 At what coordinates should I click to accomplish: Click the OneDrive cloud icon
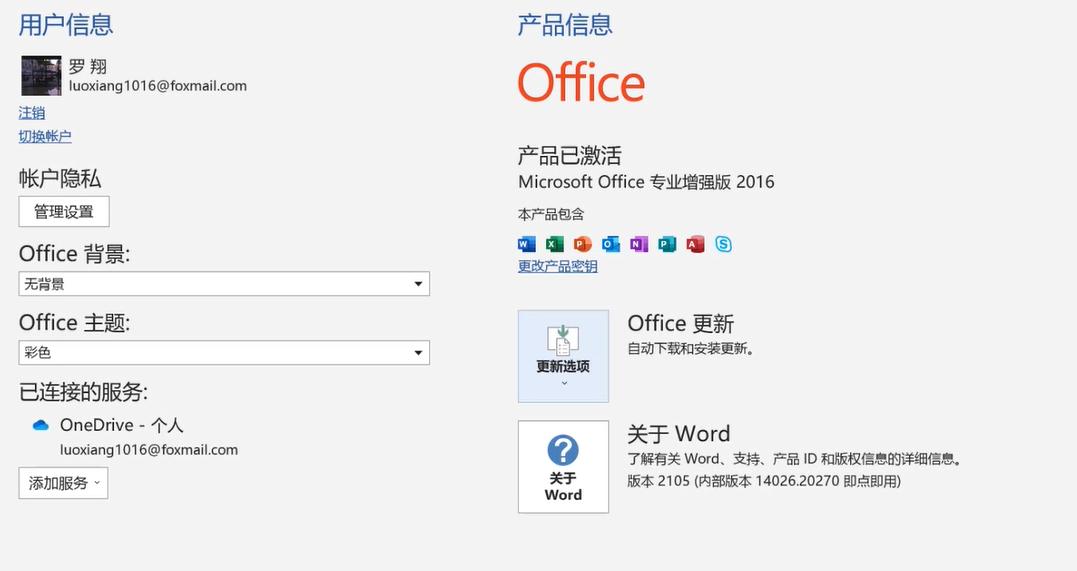(x=41, y=425)
